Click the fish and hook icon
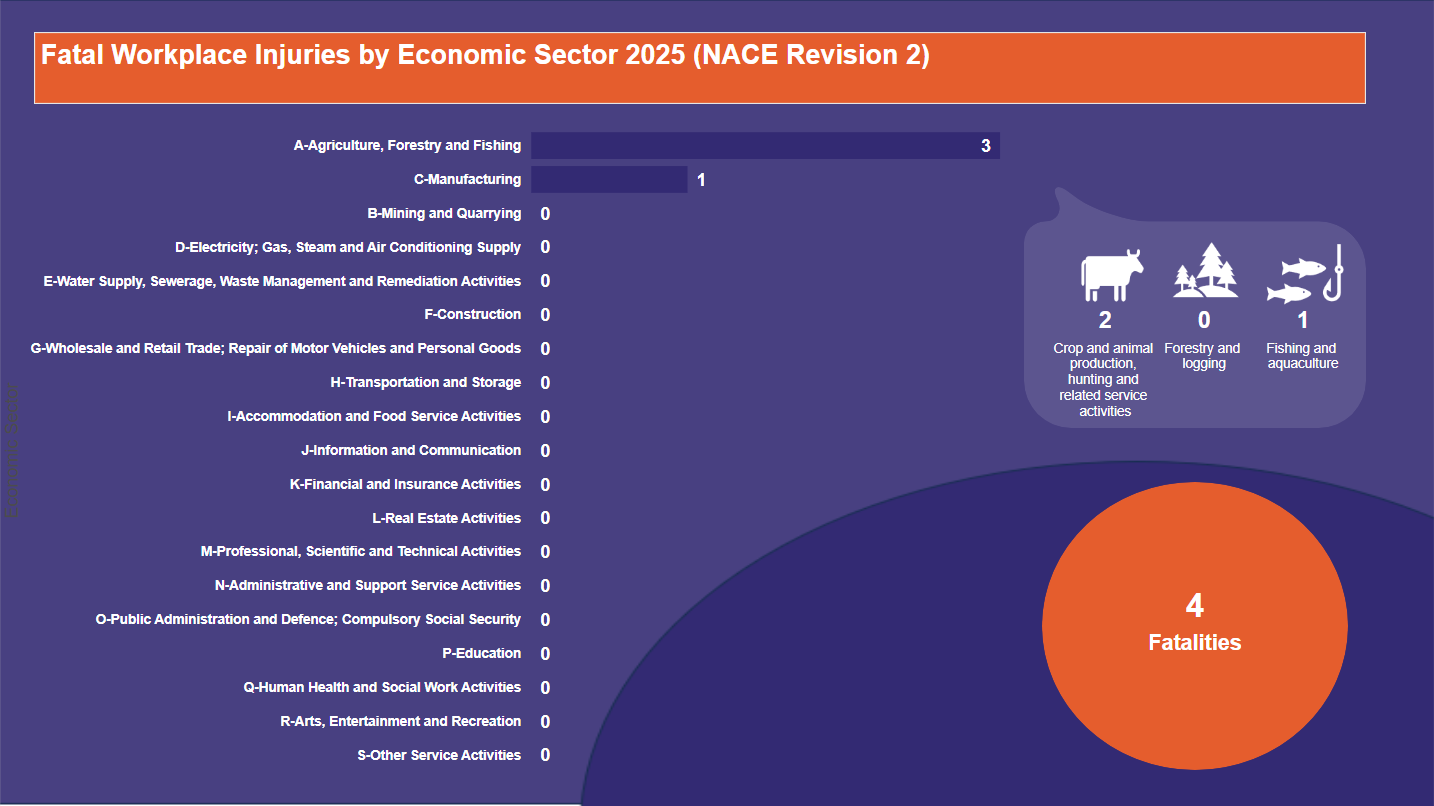Image resolution: width=1434 pixels, height=806 pixels. click(x=1304, y=273)
